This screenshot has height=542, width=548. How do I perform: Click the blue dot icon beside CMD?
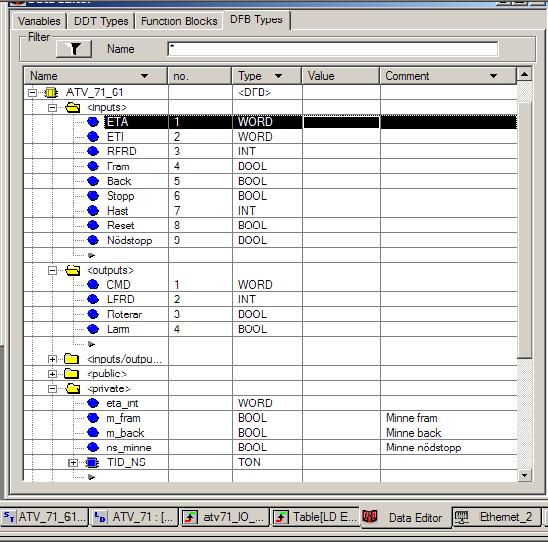(x=93, y=284)
